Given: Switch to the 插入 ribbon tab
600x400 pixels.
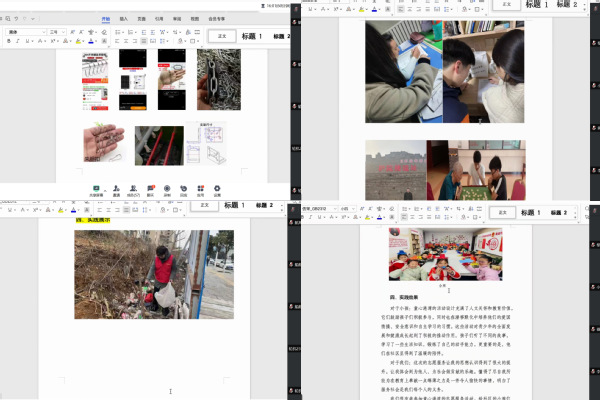Looking at the screenshot, I should tap(123, 19).
